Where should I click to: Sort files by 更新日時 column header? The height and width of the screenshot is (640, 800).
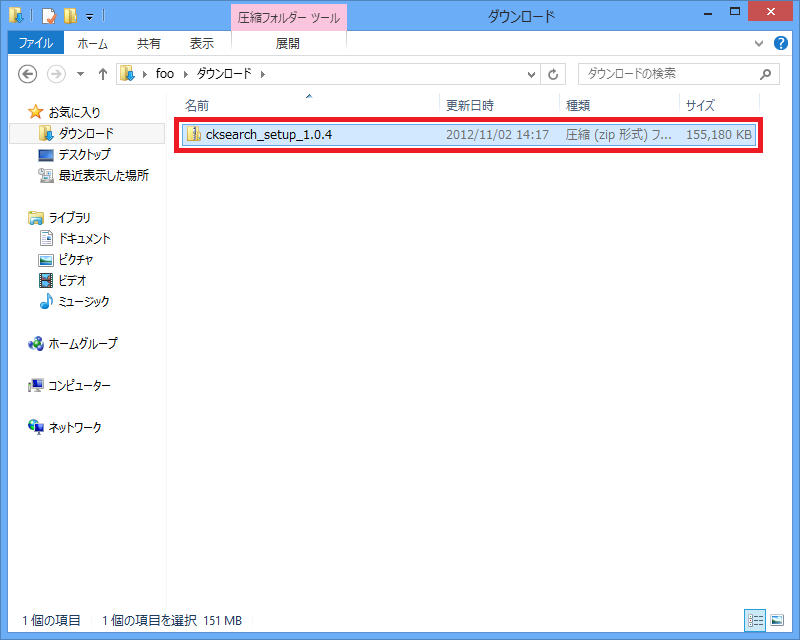[470, 105]
